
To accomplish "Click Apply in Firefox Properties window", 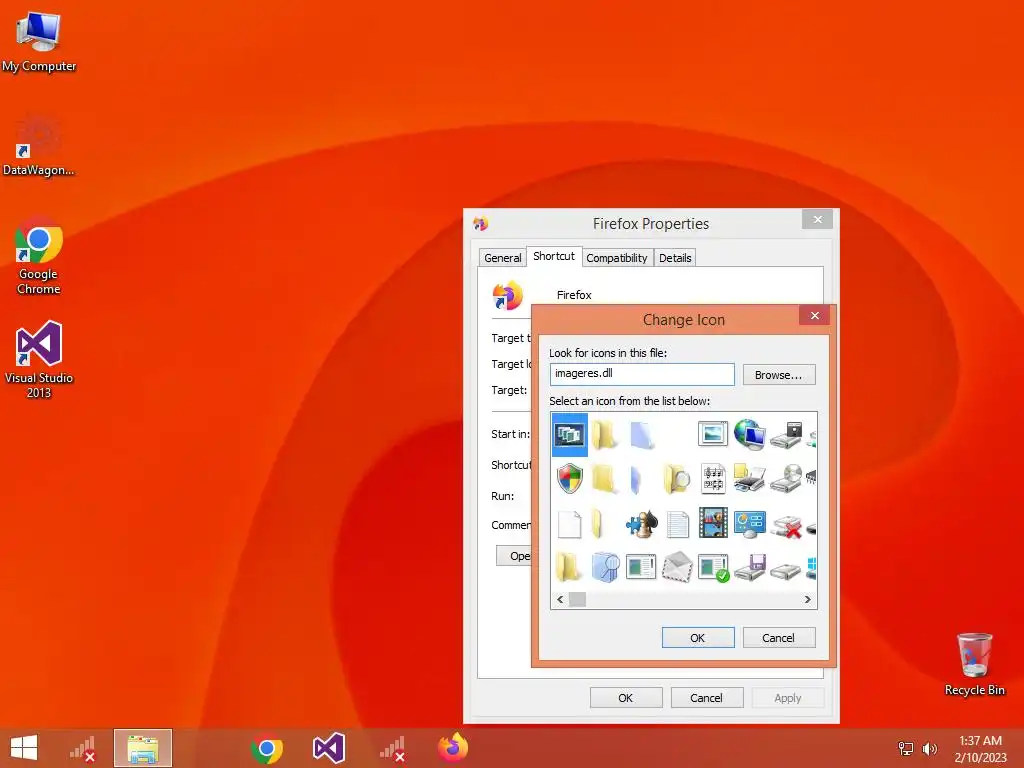I will click(x=788, y=698).
